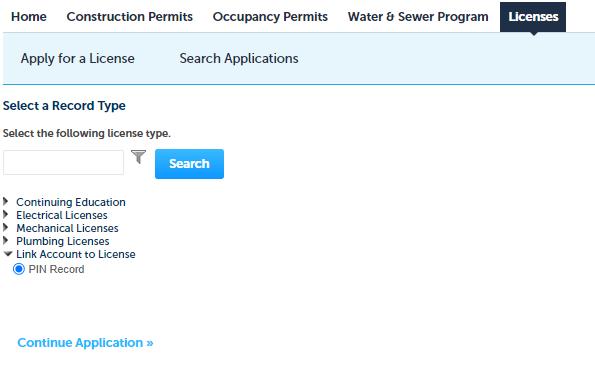
Task: Open the Search Applications submenu
Action: coord(239,58)
